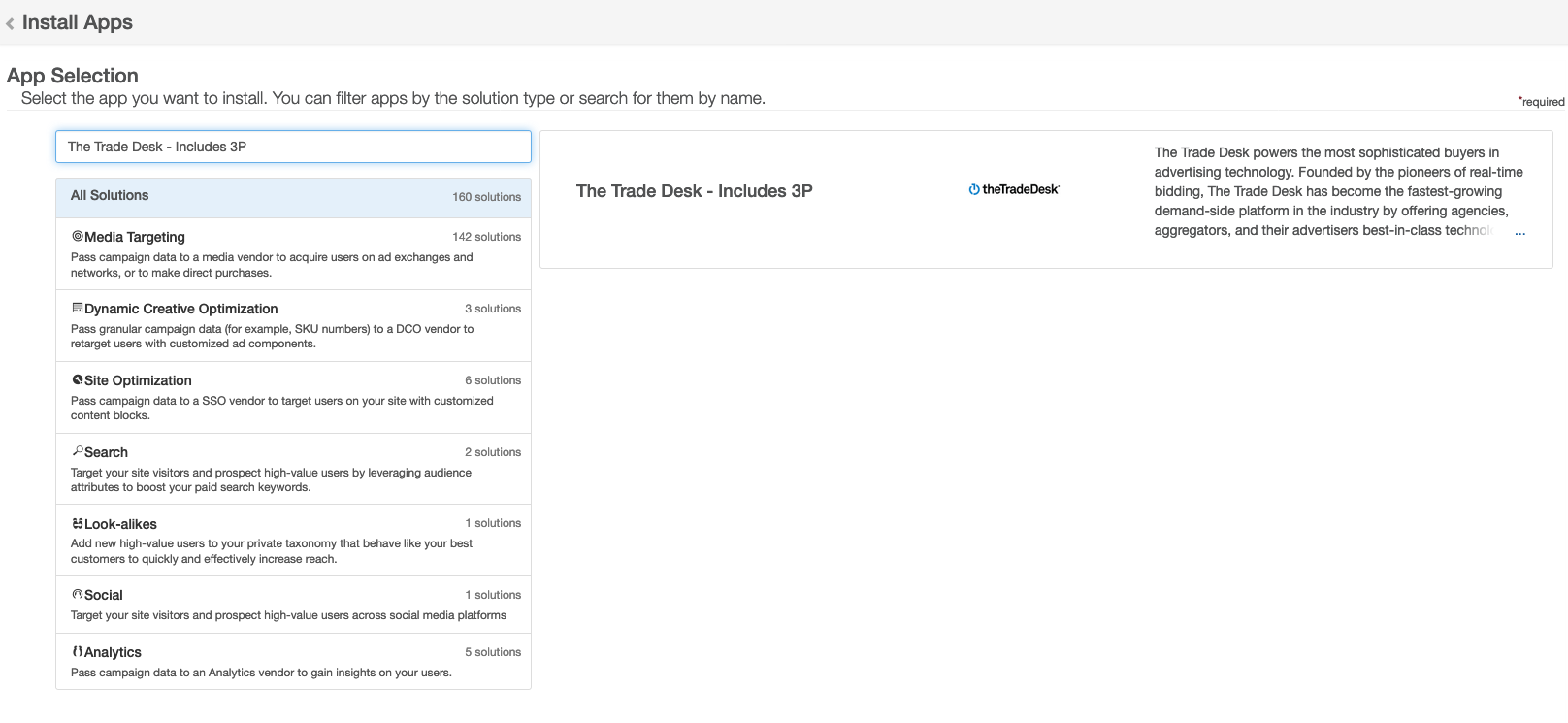
Task: Filter apps by Media Targeting
Action: tap(293, 253)
